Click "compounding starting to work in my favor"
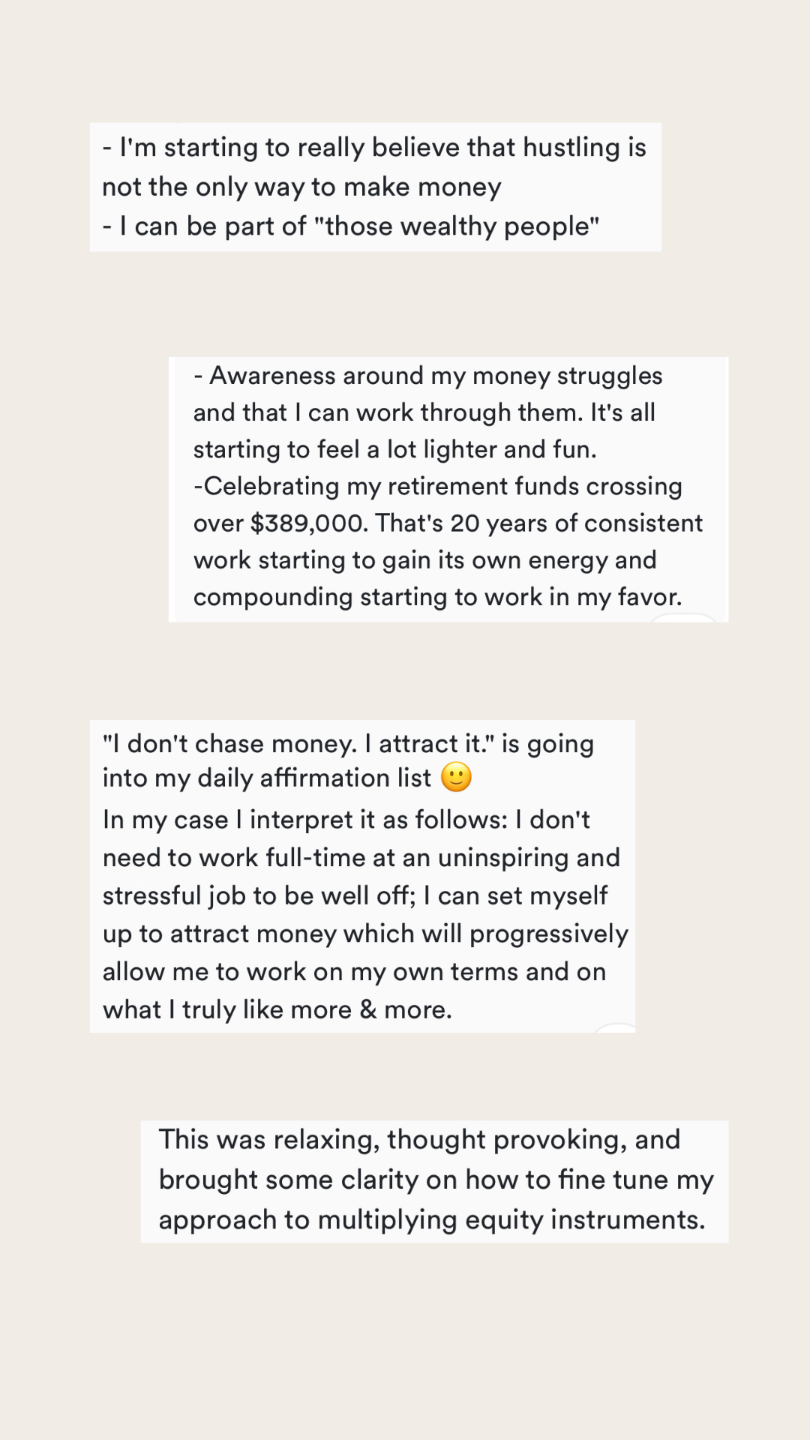 pyautogui.click(x=437, y=598)
